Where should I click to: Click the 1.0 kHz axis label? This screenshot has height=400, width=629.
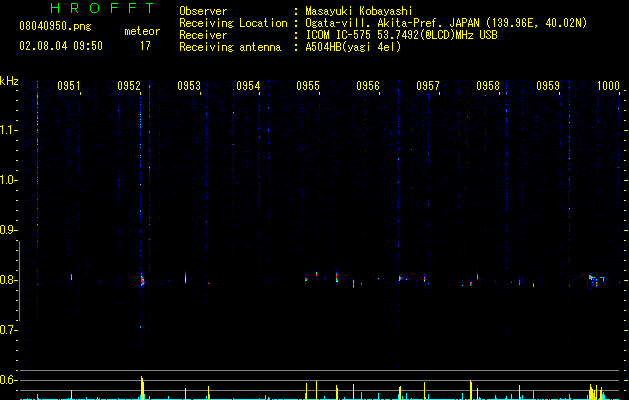(x=8, y=180)
